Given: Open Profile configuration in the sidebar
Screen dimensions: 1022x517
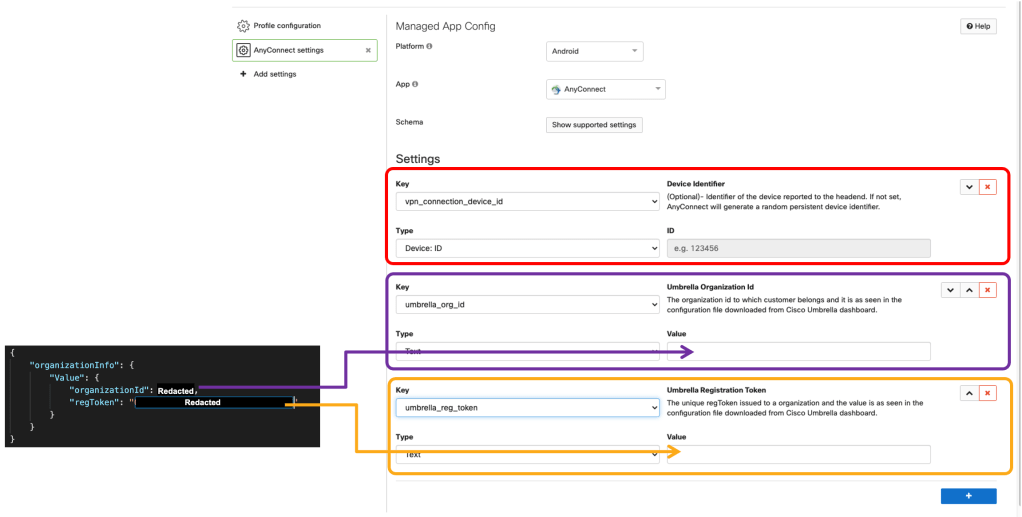Looking at the screenshot, I should [286, 25].
